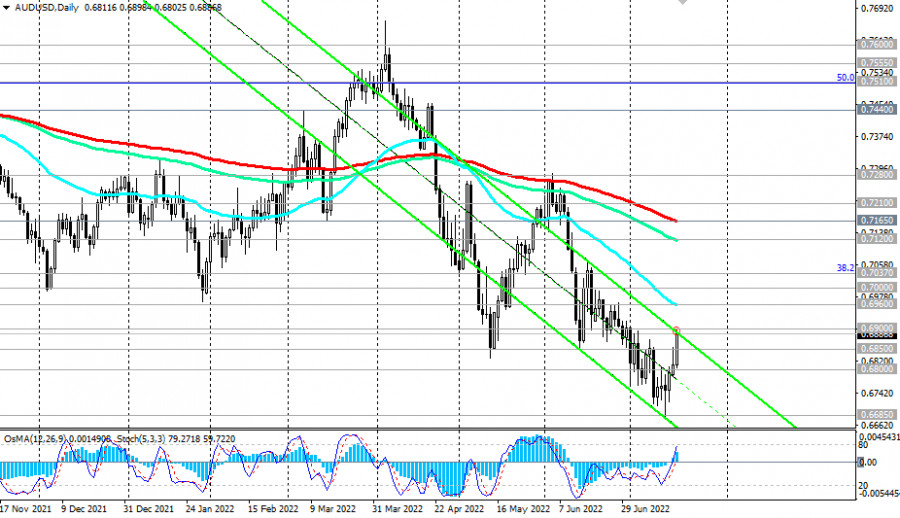Click the 0.73740 scale value
The height and width of the screenshot is (518, 900).
point(876,136)
